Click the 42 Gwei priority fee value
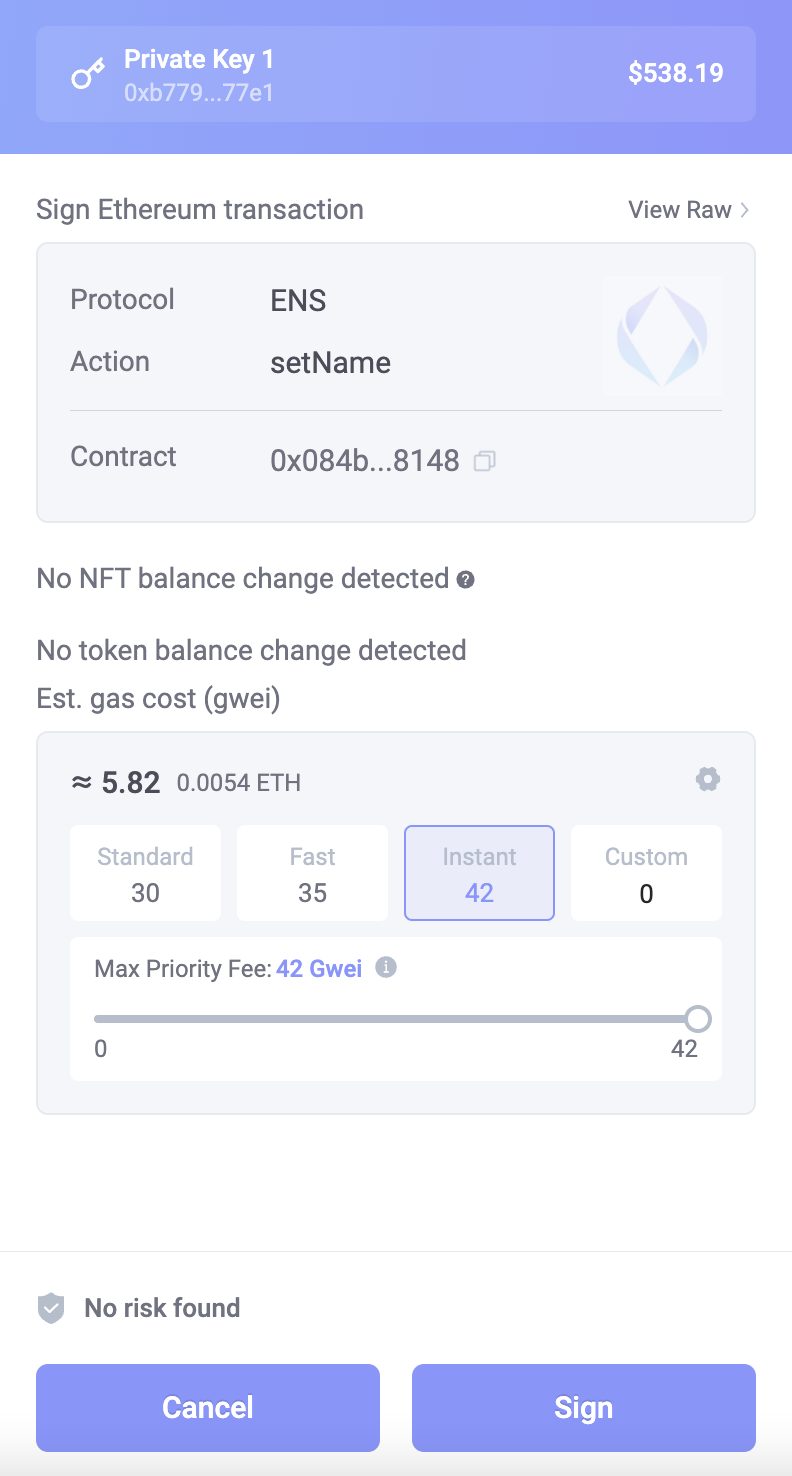792x1476 pixels. coord(319,968)
